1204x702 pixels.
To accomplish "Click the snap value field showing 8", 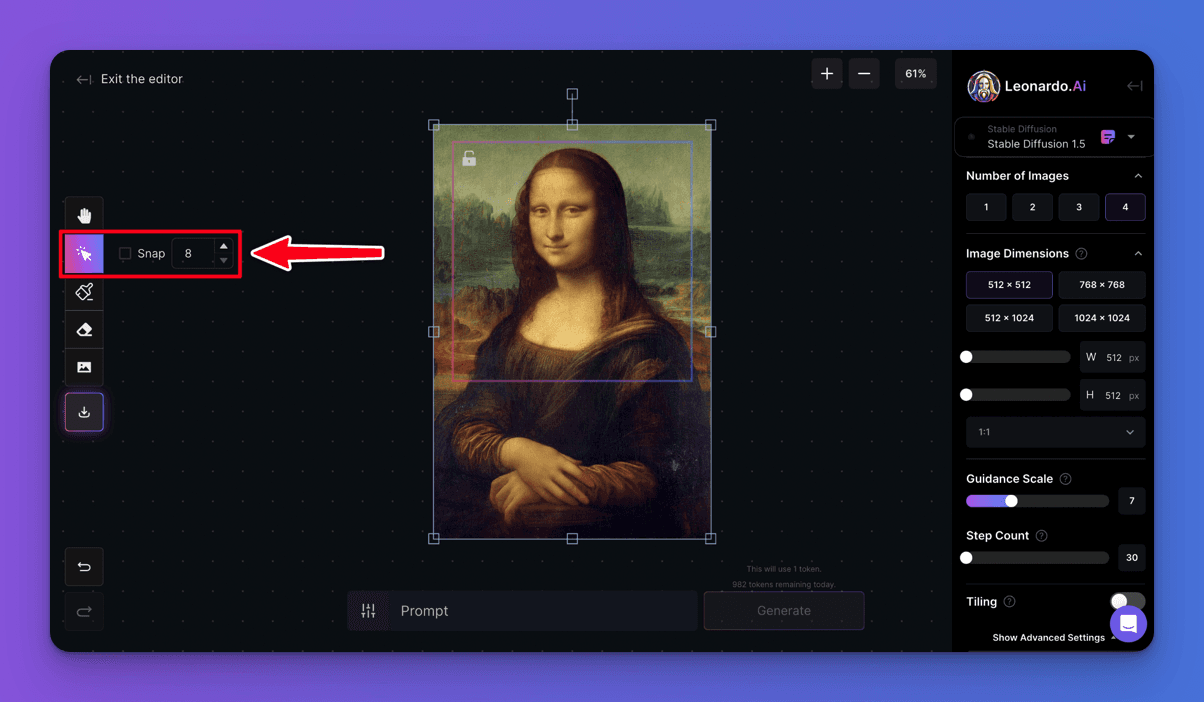I will point(194,254).
